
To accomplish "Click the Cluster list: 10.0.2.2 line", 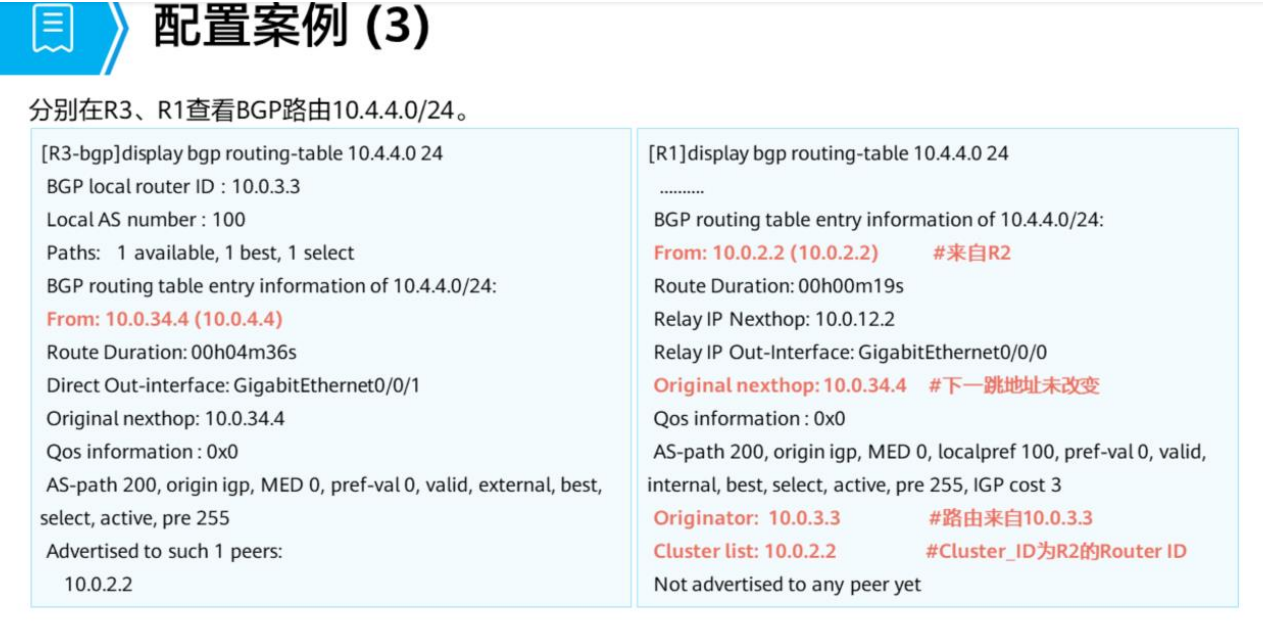I will click(x=744, y=550).
